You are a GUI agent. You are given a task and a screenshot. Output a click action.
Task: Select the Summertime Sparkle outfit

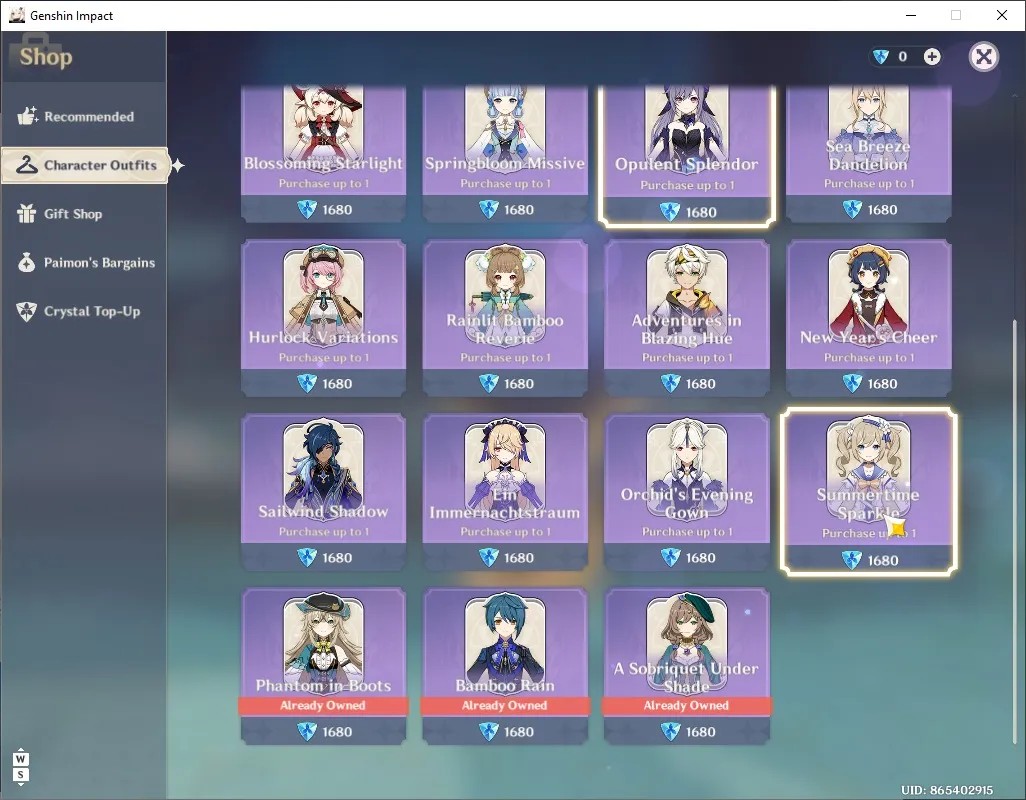click(x=868, y=492)
